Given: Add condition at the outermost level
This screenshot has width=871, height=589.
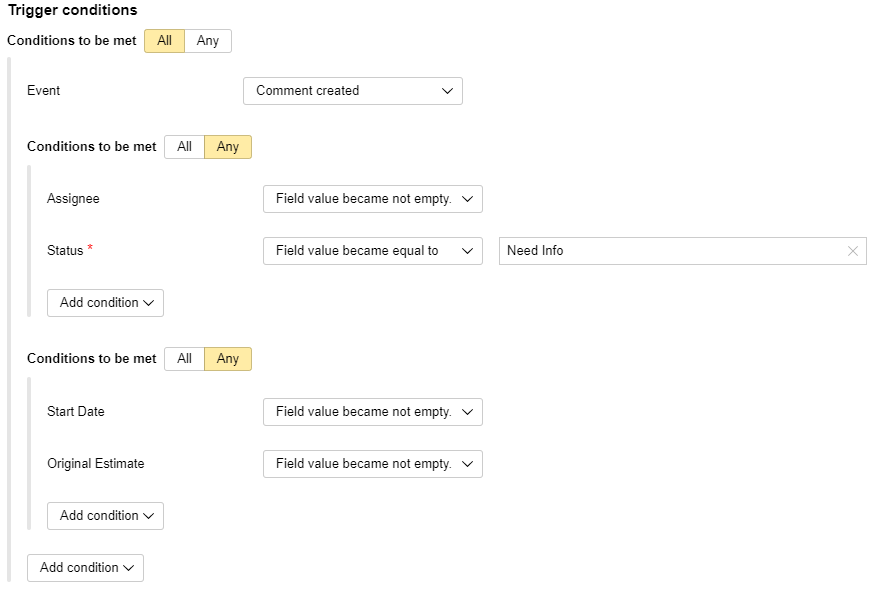Looking at the screenshot, I should (x=86, y=568).
